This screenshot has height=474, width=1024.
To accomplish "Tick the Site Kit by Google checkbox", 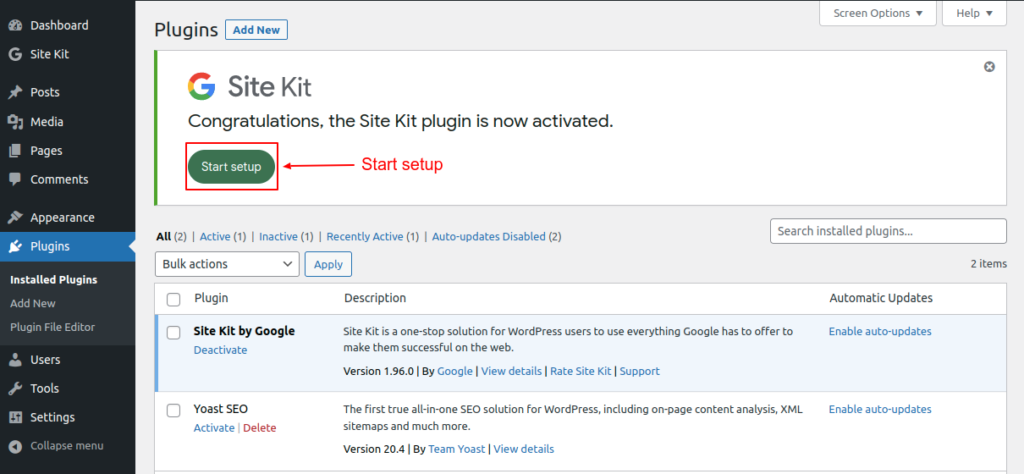I will [174, 332].
